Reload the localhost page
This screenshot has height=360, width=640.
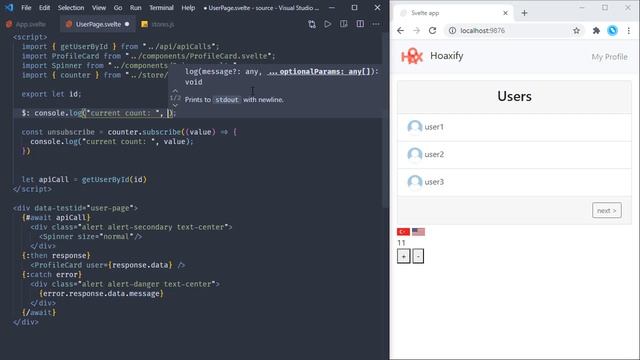pos(432,31)
